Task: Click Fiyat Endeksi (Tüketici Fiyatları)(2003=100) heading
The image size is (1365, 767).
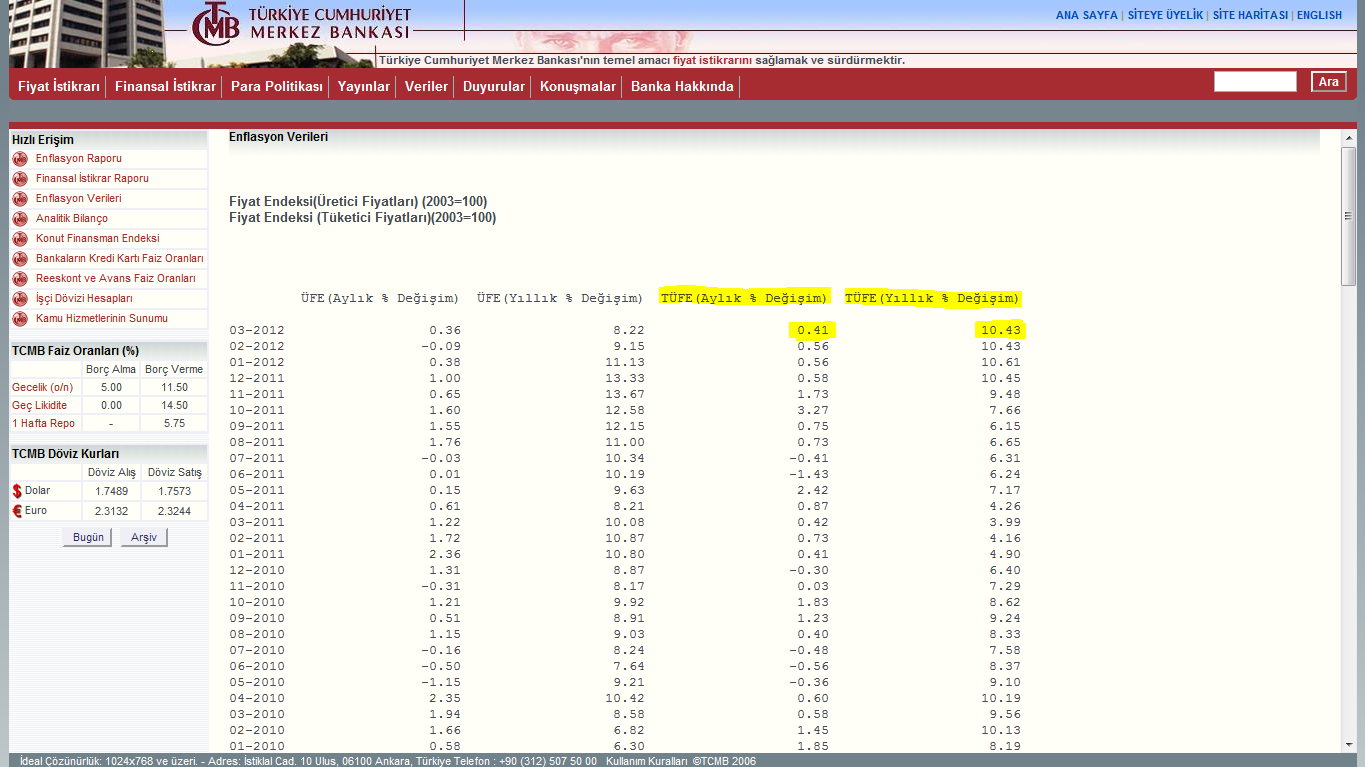Action: point(362,218)
